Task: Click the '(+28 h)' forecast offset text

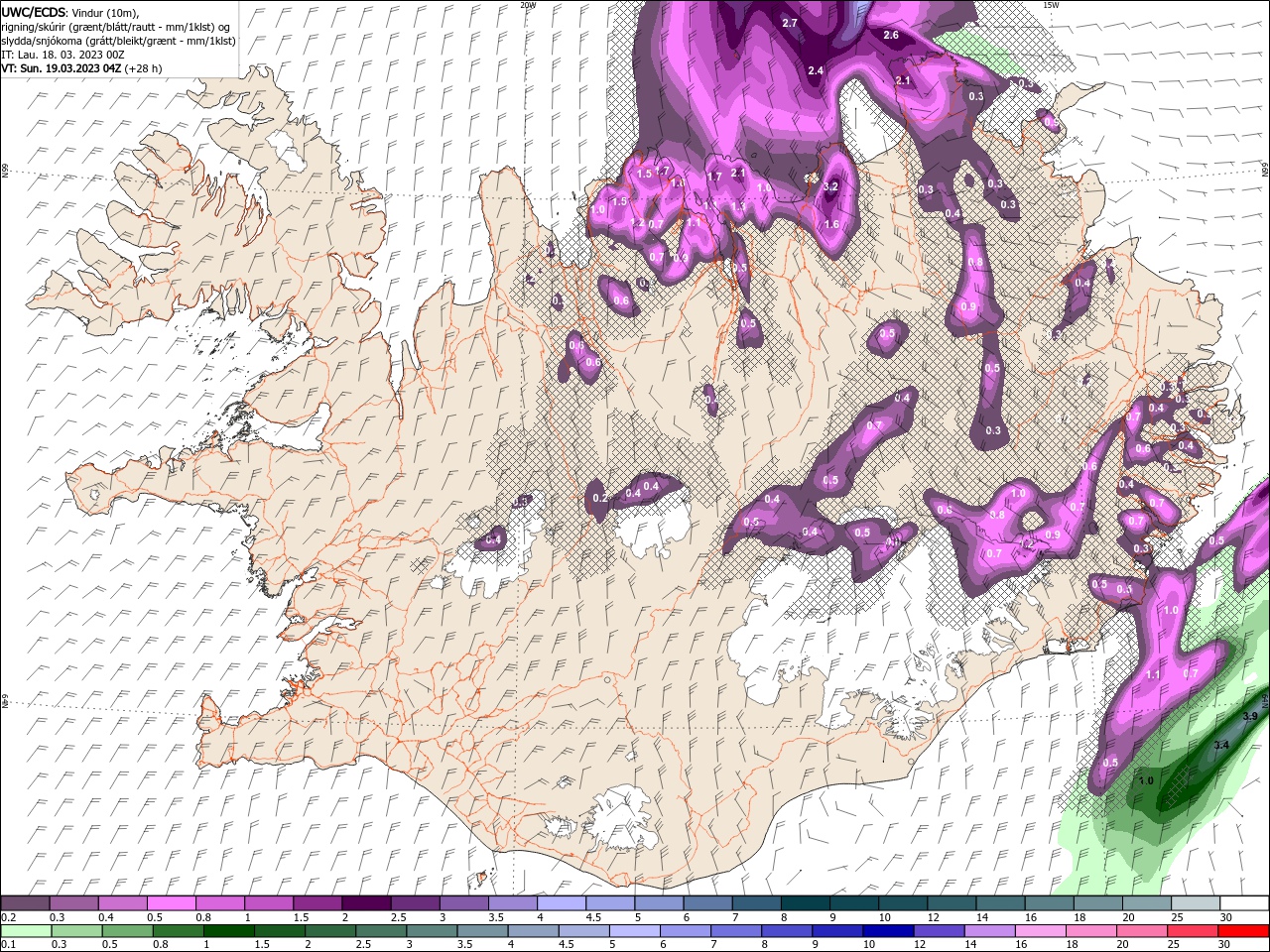Action: tap(144, 68)
